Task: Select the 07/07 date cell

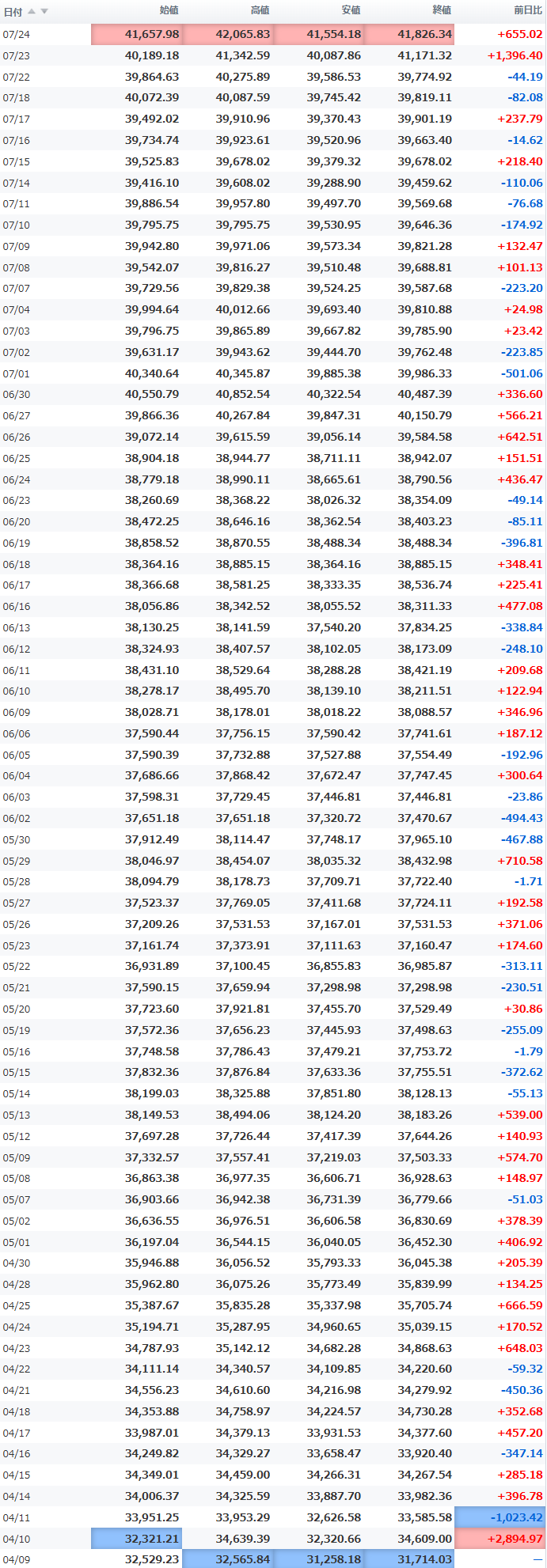Action: point(17,289)
